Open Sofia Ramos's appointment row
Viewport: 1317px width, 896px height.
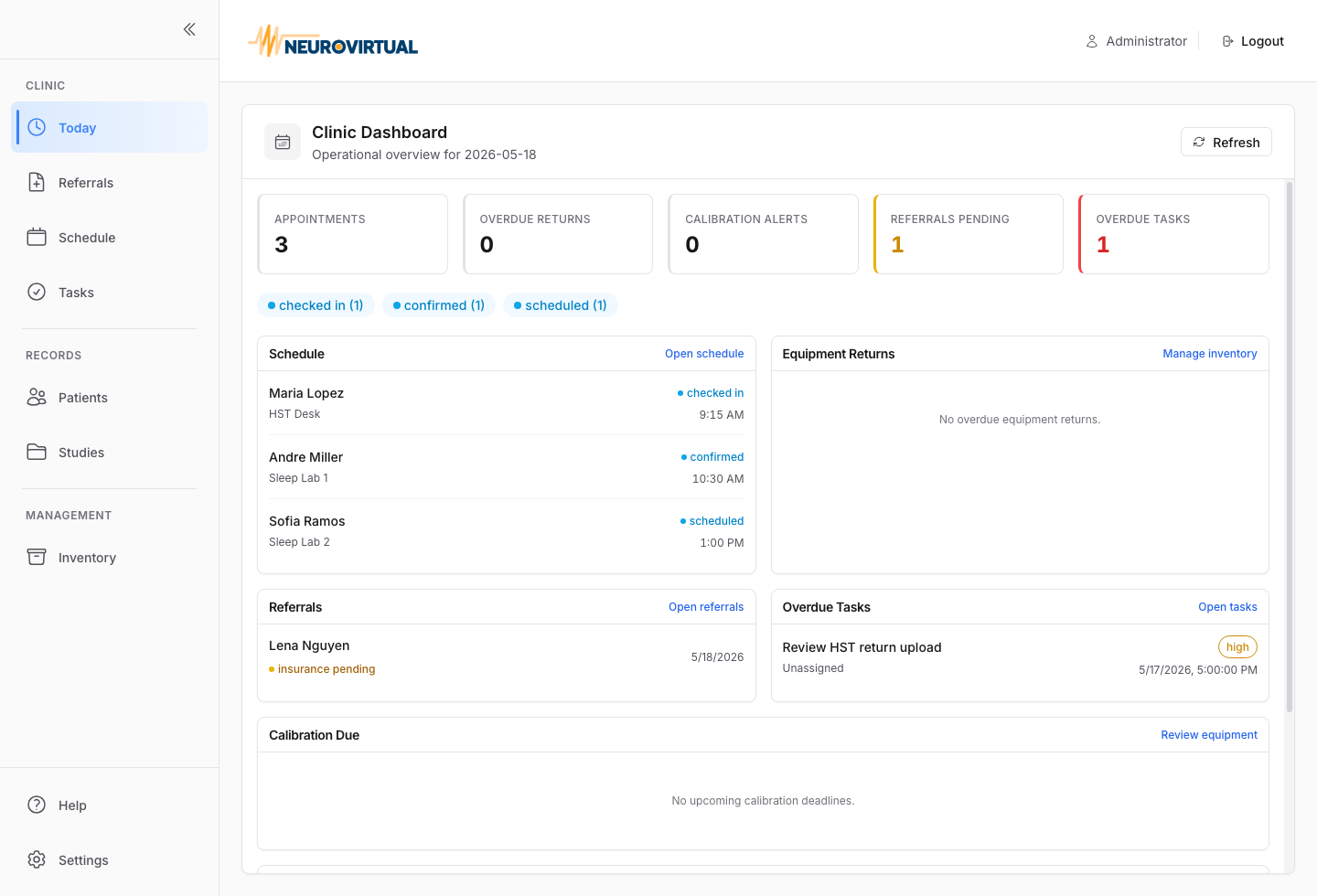[x=507, y=531]
